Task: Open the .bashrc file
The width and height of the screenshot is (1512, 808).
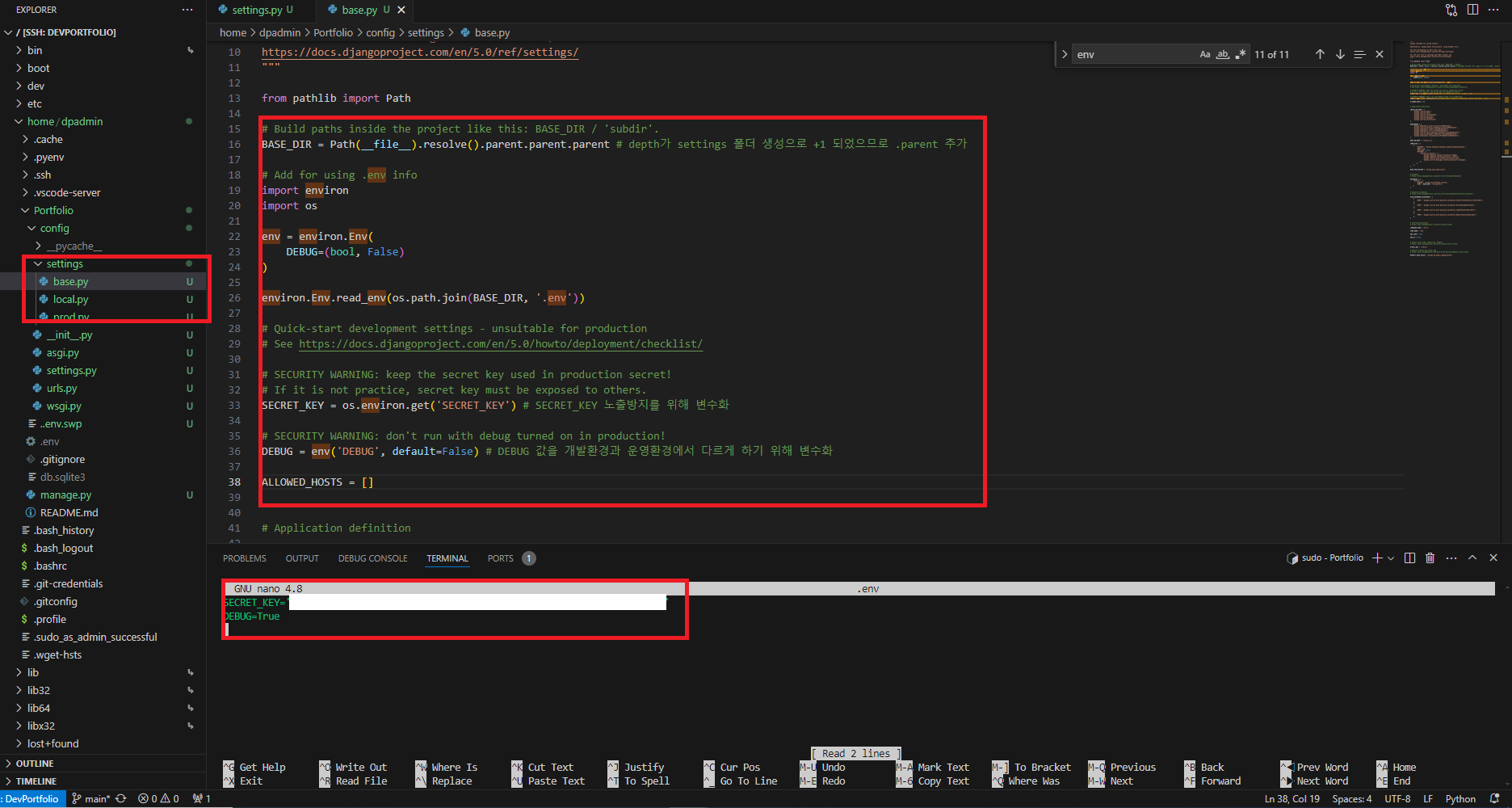Action: [50, 566]
